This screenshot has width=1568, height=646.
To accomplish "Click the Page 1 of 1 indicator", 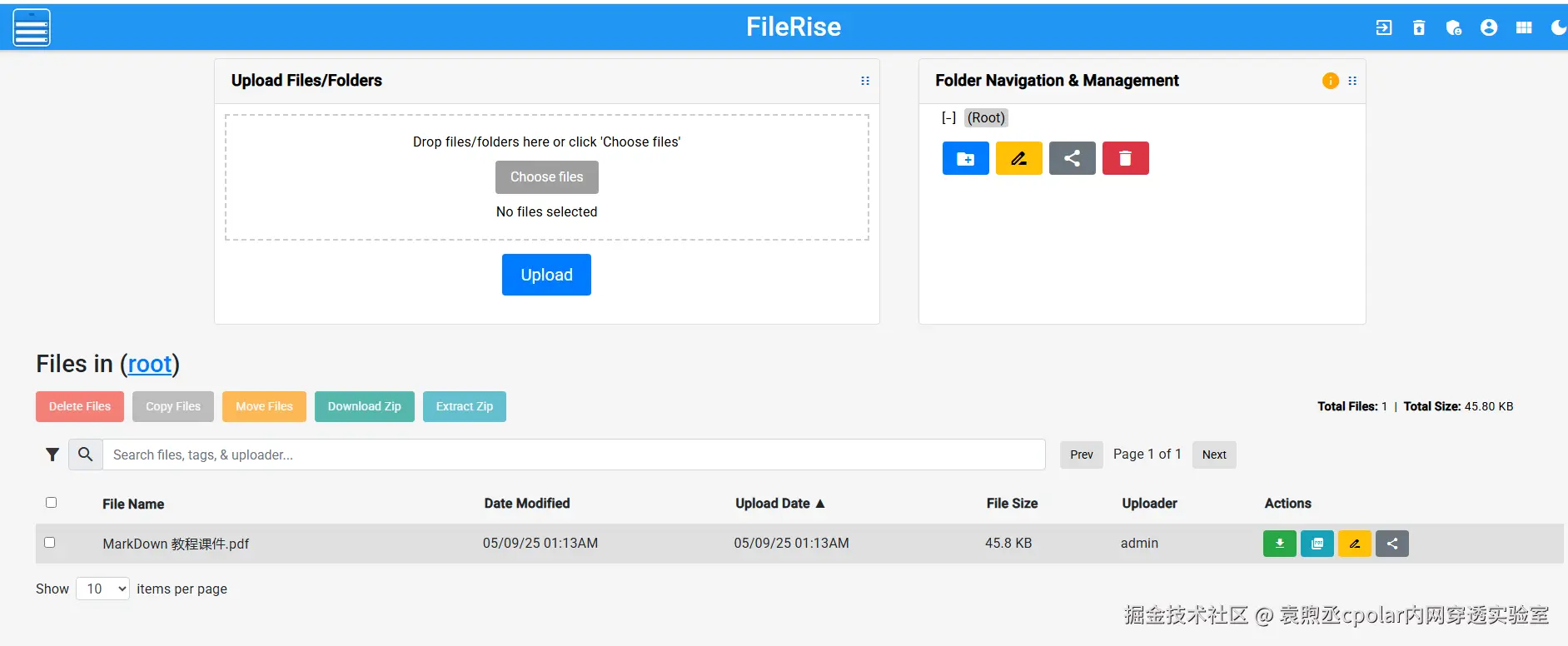I will (x=1147, y=455).
